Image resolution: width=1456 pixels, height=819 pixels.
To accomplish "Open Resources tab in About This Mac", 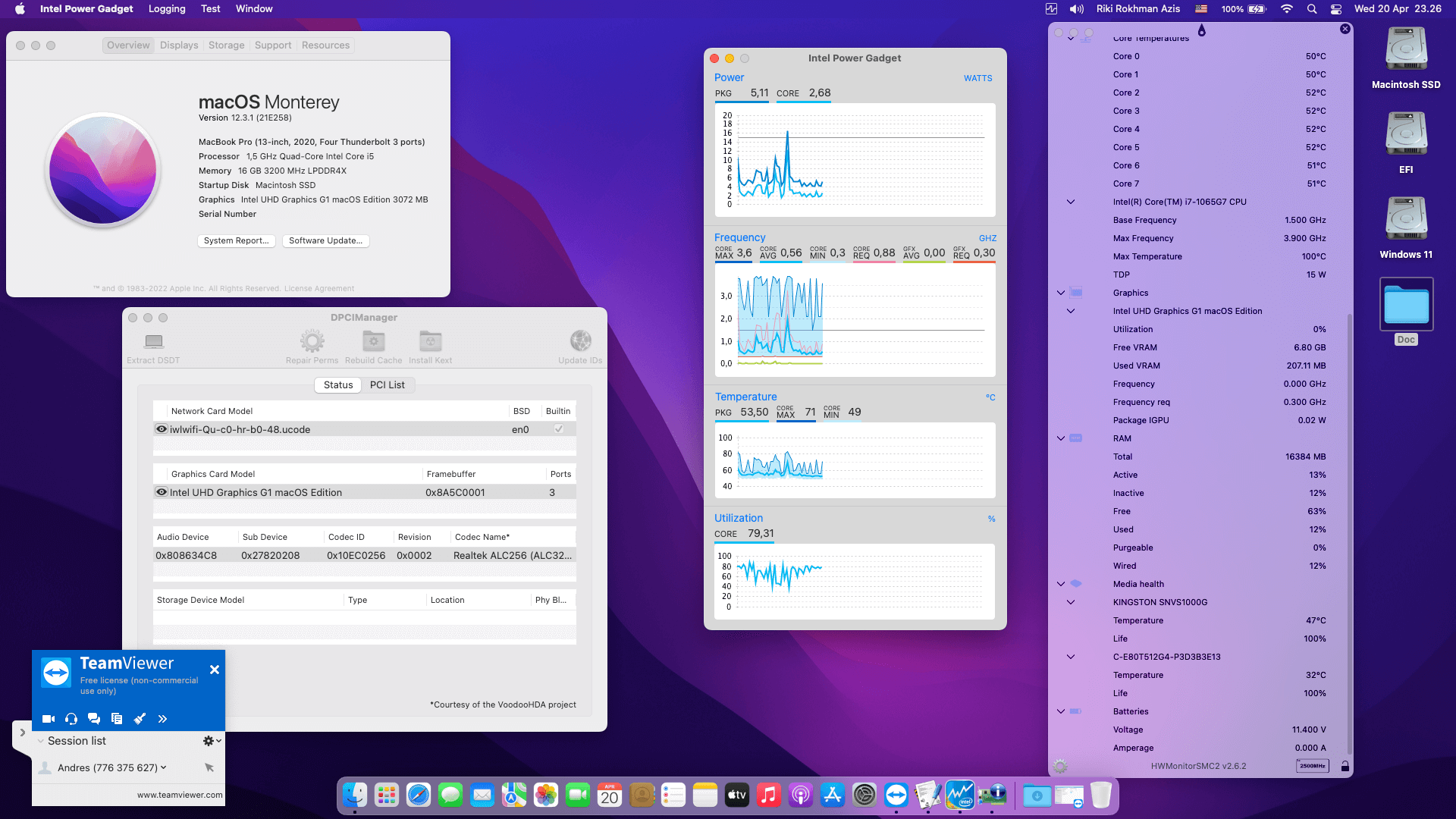I will [325, 45].
